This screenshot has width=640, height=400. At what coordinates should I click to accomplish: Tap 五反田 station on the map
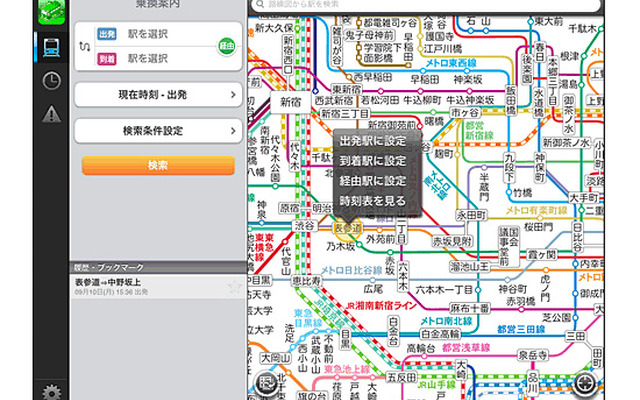tap(402, 377)
